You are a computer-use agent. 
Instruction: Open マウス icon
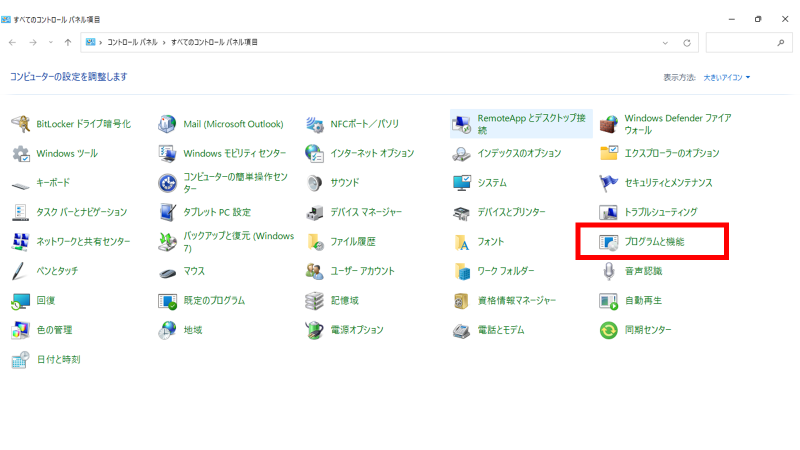tap(167, 272)
